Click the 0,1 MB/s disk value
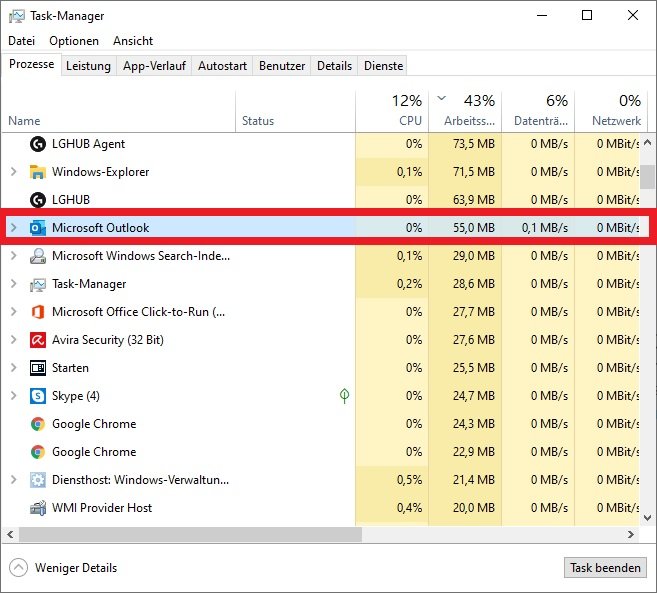This screenshot has height=593, width=657. [545, 228]
